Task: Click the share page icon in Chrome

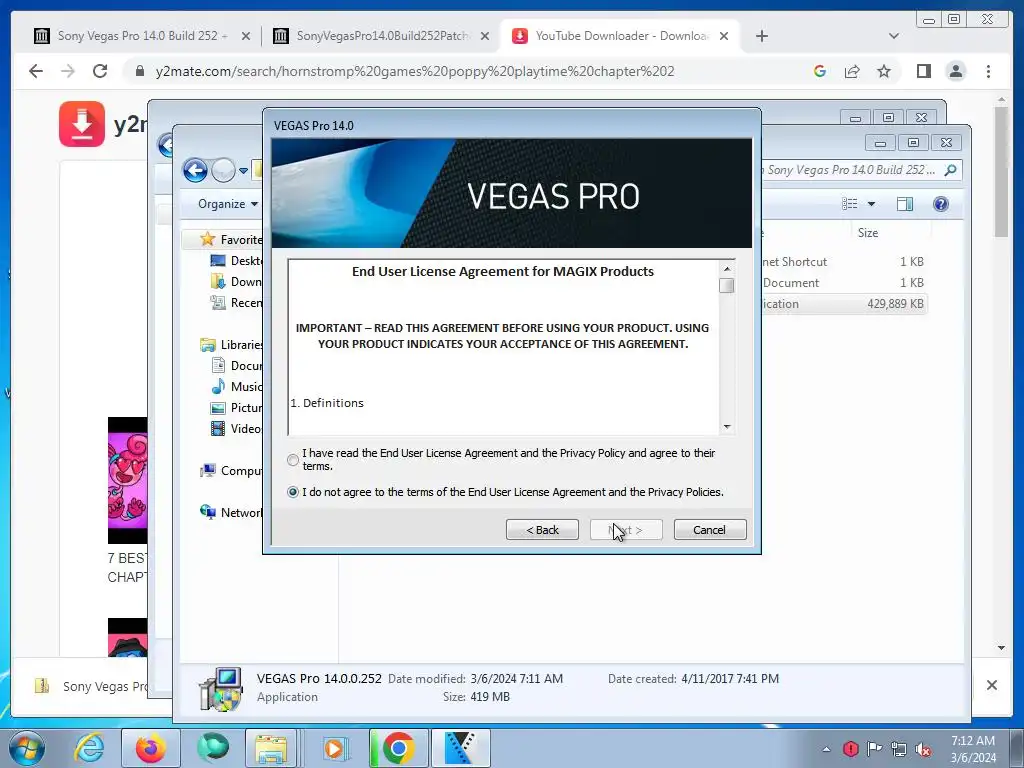Action: 852,71
